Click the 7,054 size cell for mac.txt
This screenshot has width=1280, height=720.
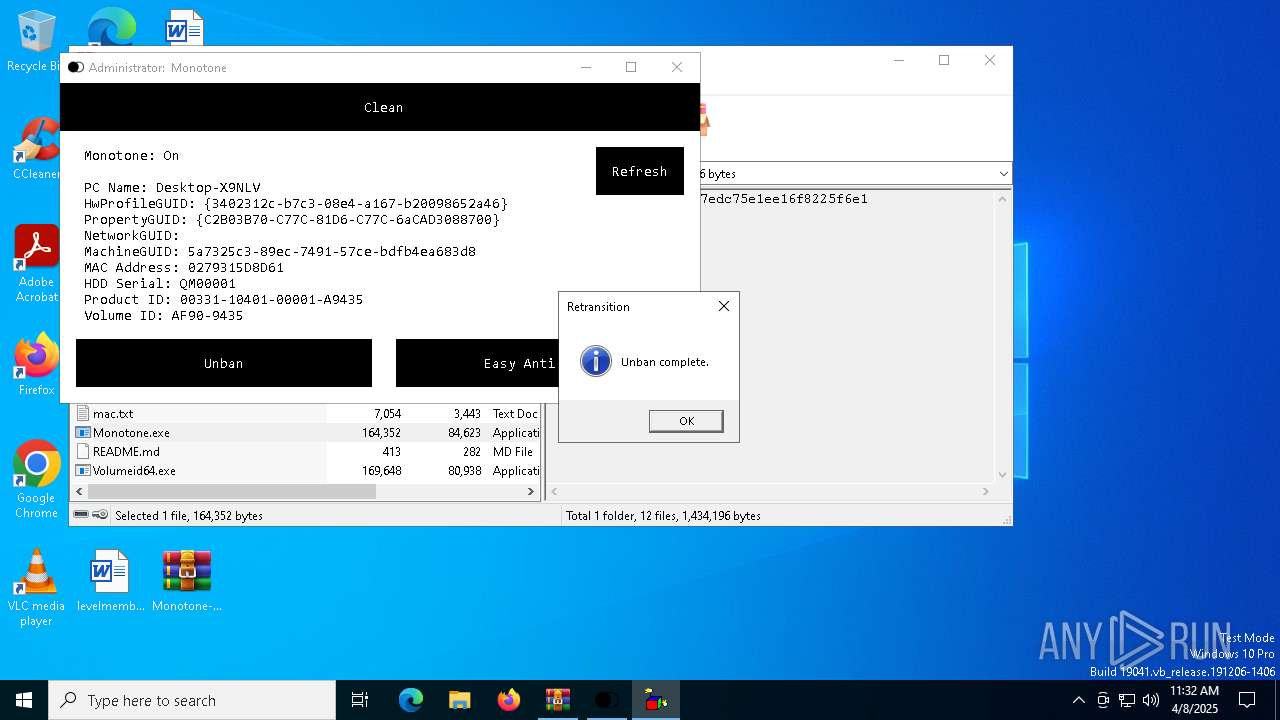click(x=387, y=413)
